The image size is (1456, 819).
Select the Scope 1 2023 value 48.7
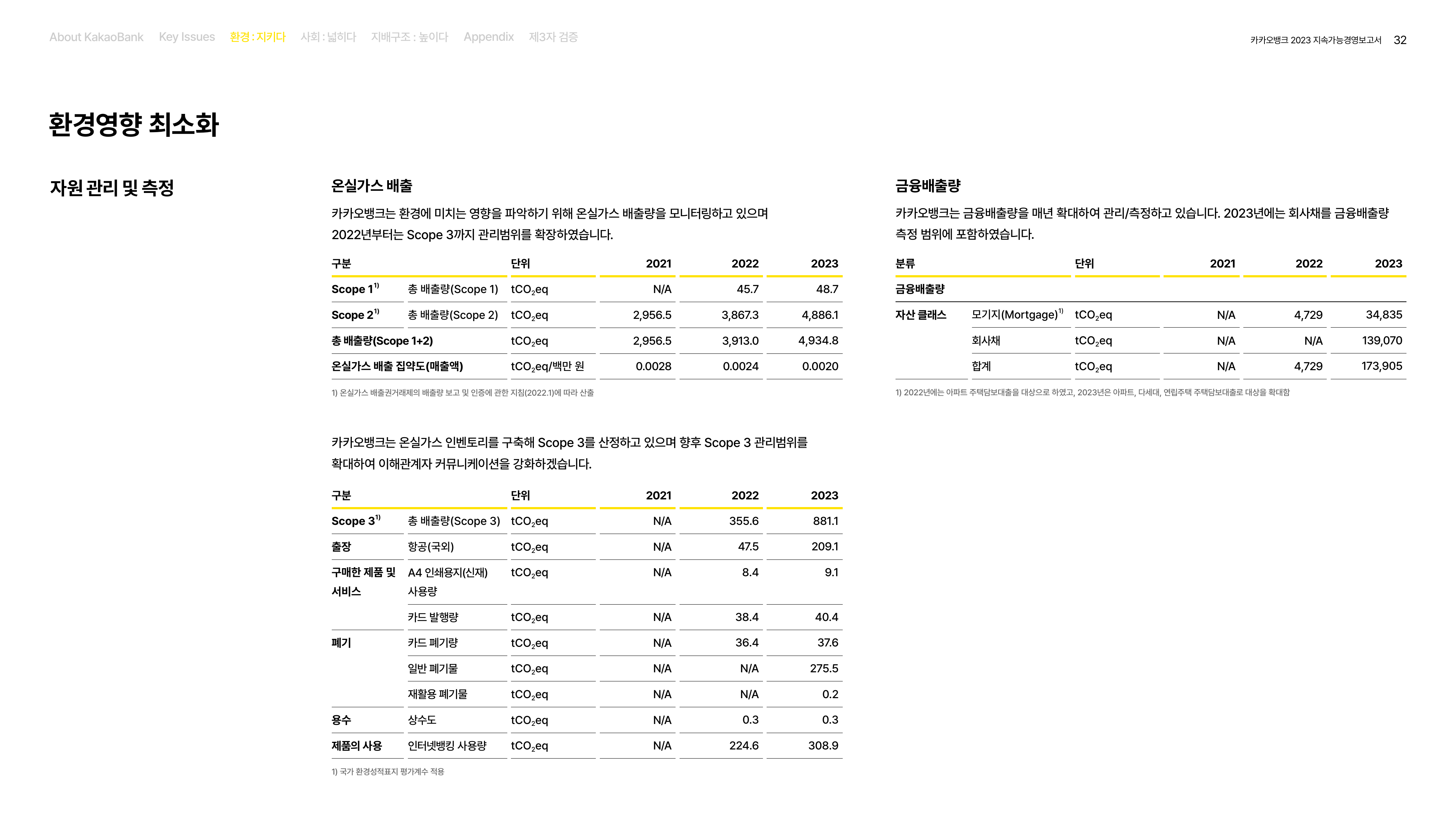click(x=827, y=289)
